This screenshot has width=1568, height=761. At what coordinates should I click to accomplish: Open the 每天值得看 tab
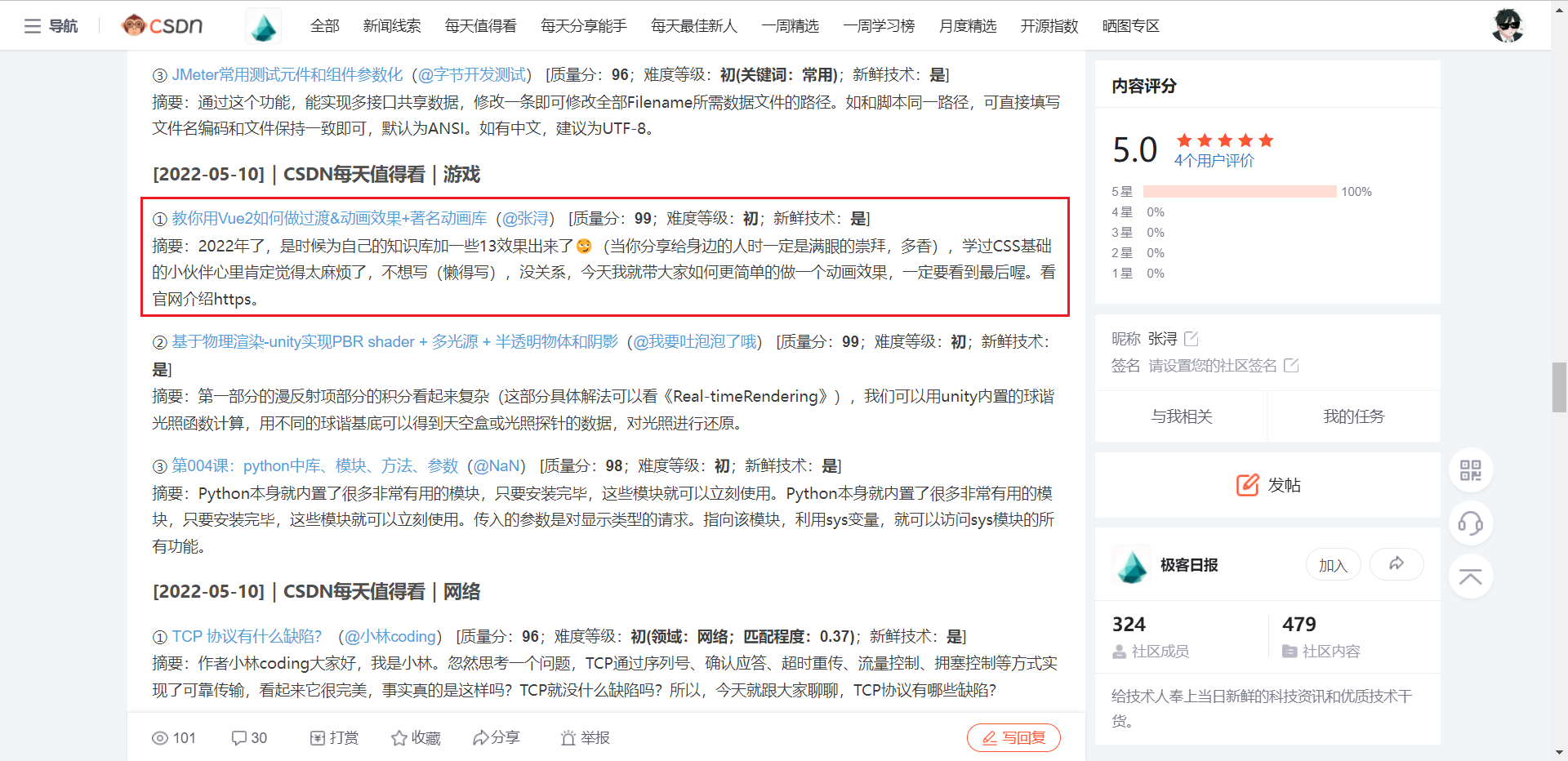480,26
